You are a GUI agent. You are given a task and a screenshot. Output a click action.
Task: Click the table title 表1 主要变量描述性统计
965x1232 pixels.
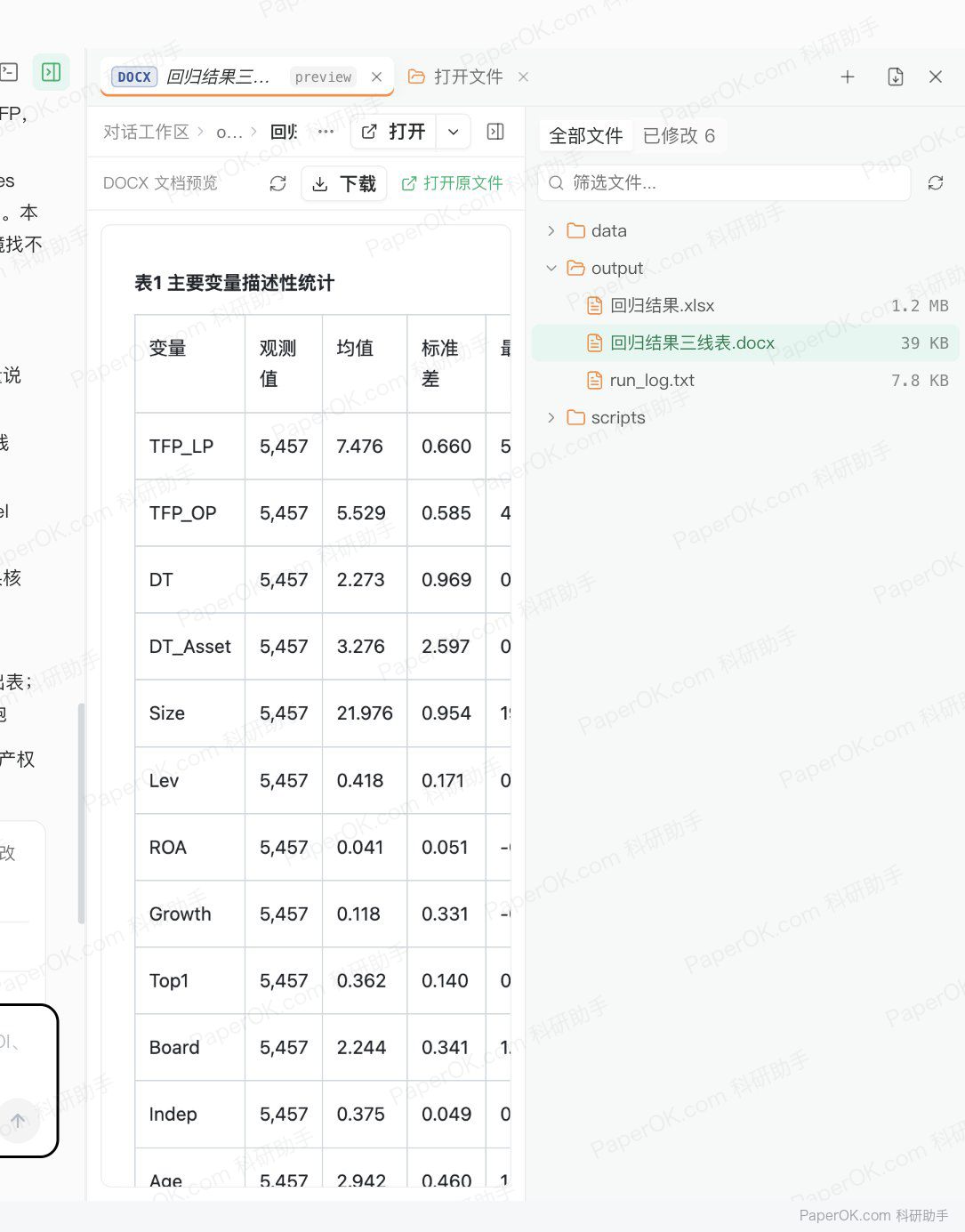pyautogui.click(x=234, y=283)
